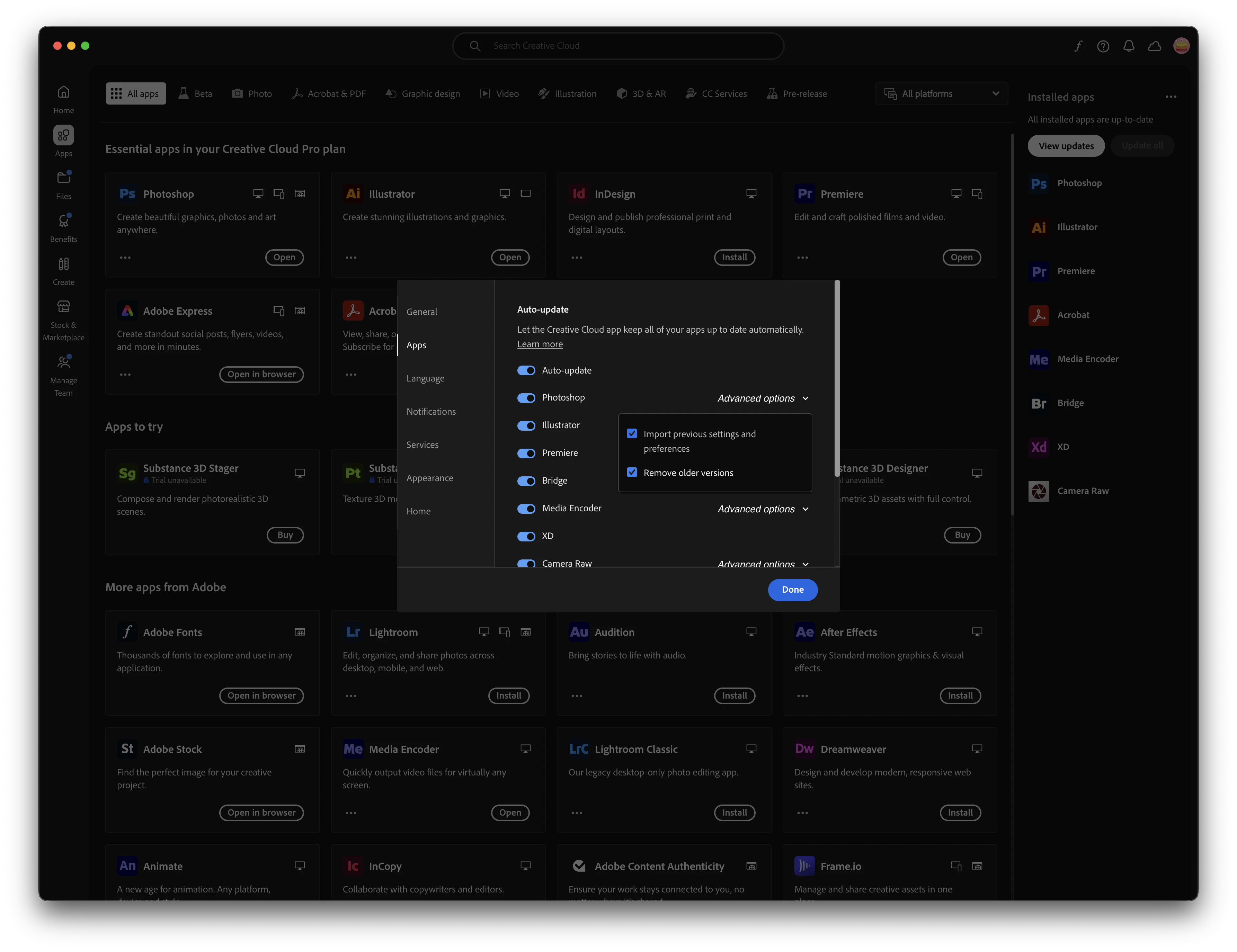Open Photoshop card more options ellipsis
1237x952 pixels.
click(125, 258)
